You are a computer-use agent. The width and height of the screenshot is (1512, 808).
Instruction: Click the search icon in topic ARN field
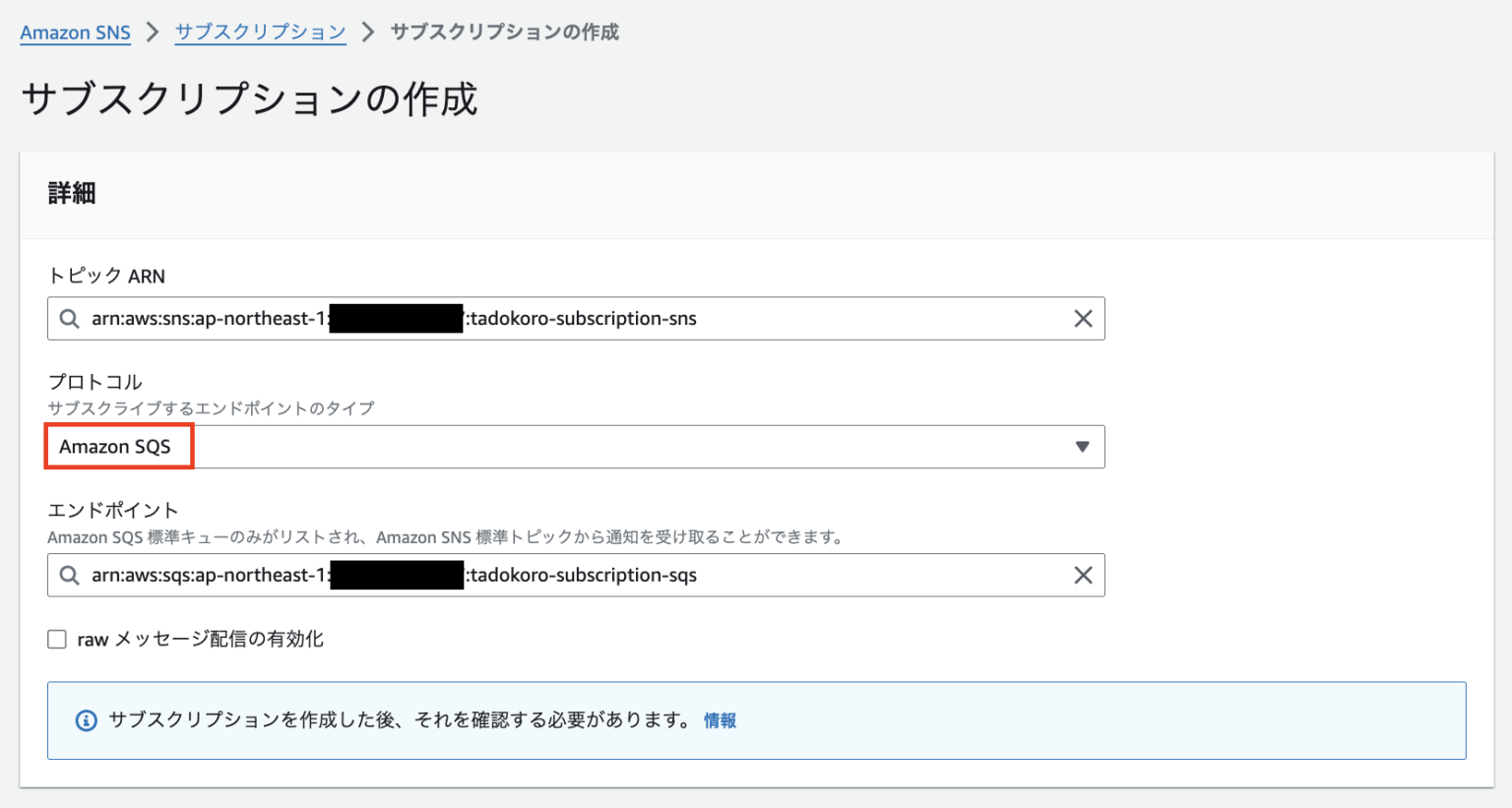click(69, 319)
